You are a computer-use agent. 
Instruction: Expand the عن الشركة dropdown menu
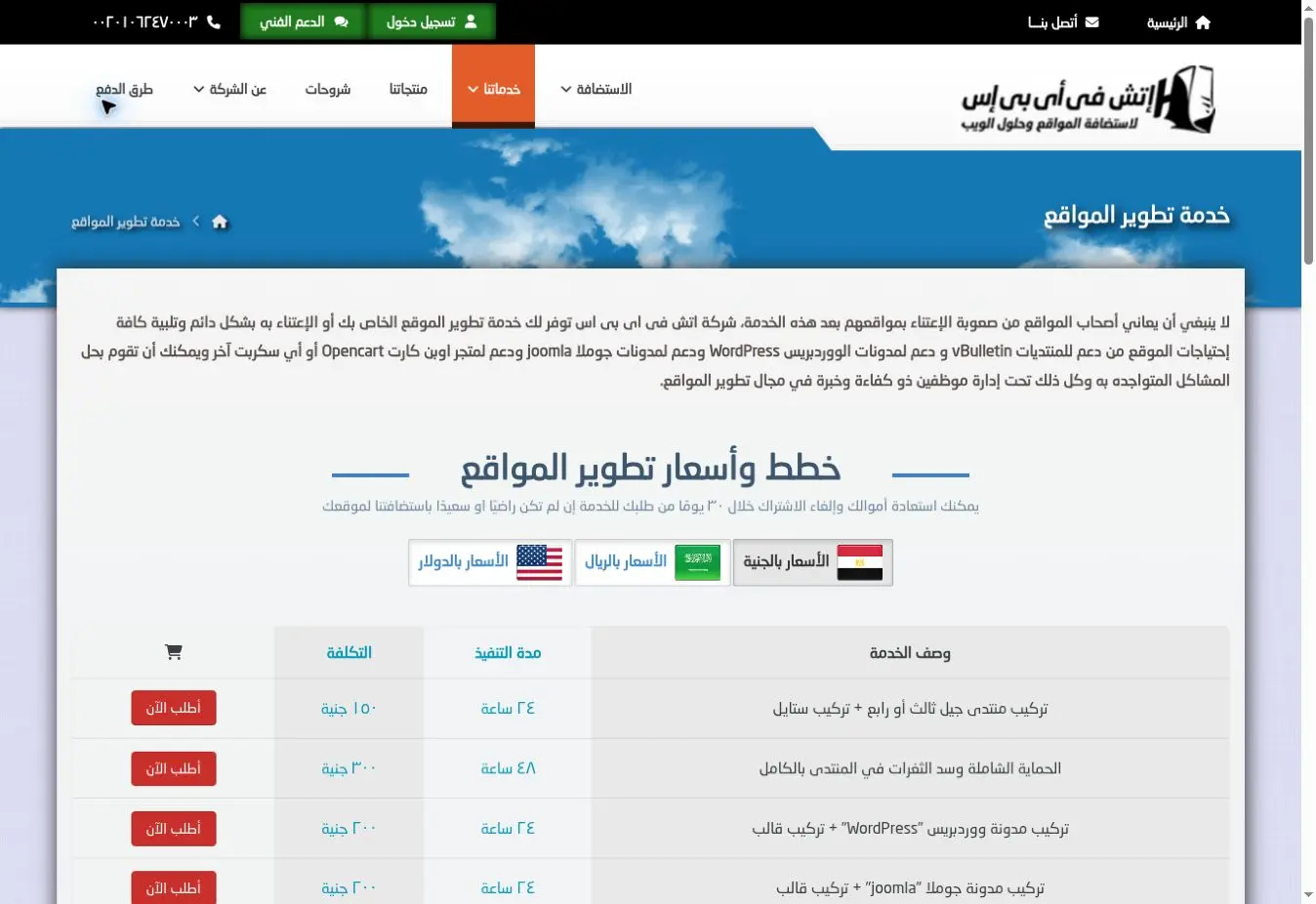[229, 89]
